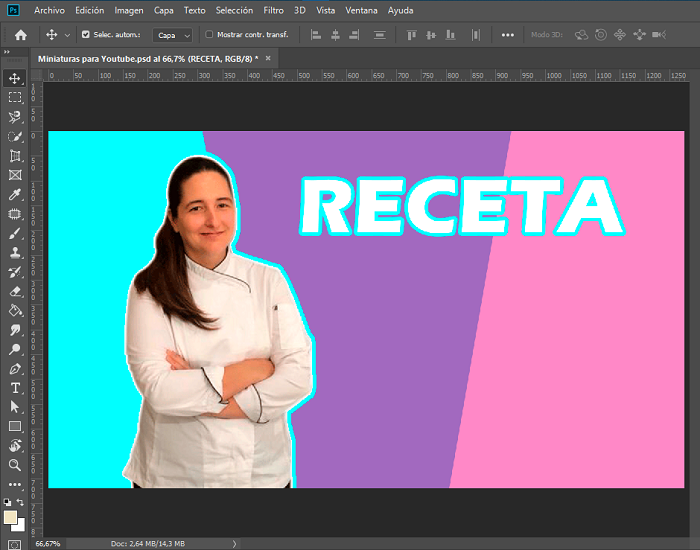Select the Horizontal Type tool
Image resolution: width=700 pixels, height=550 pixels.
tap(15, 388)
